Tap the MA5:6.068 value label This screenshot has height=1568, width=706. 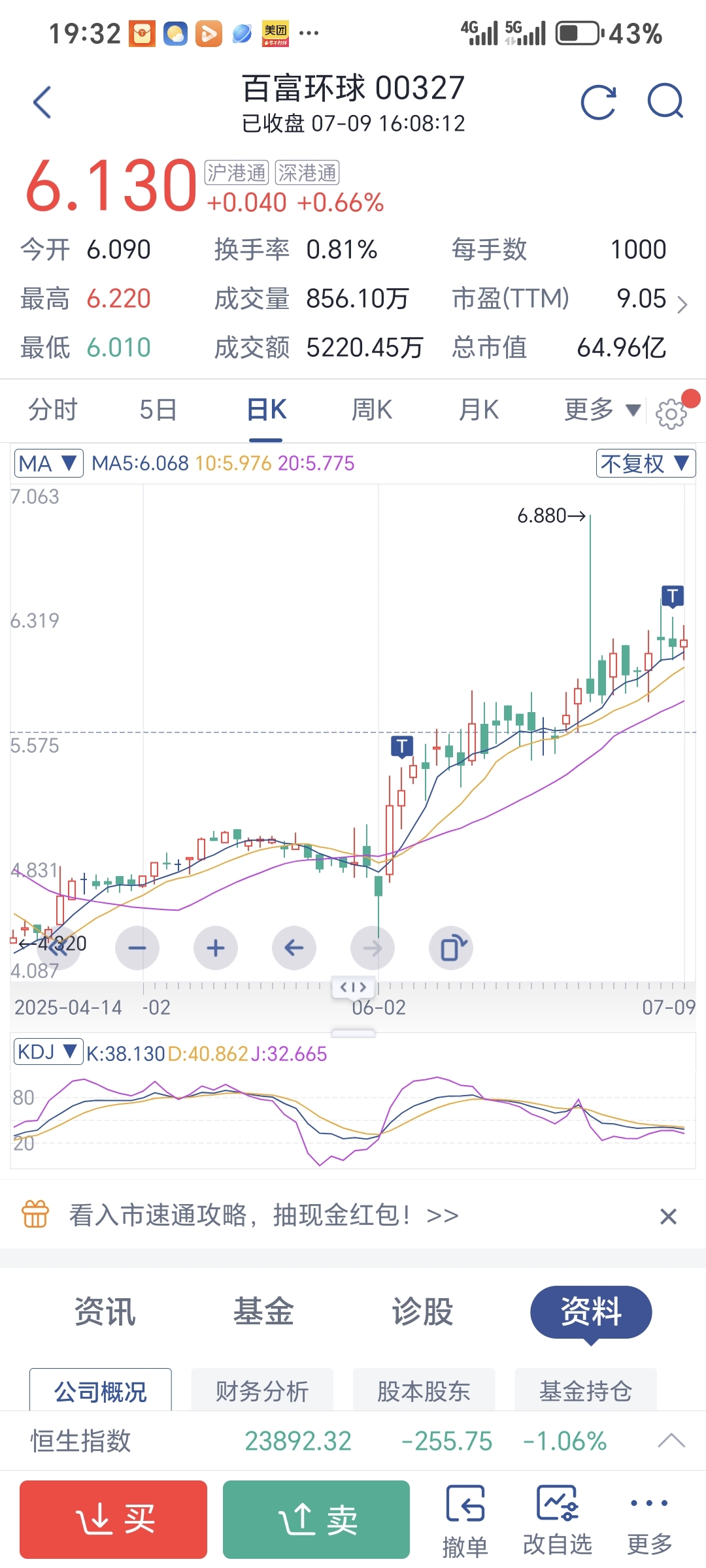(x=140, y=463)
